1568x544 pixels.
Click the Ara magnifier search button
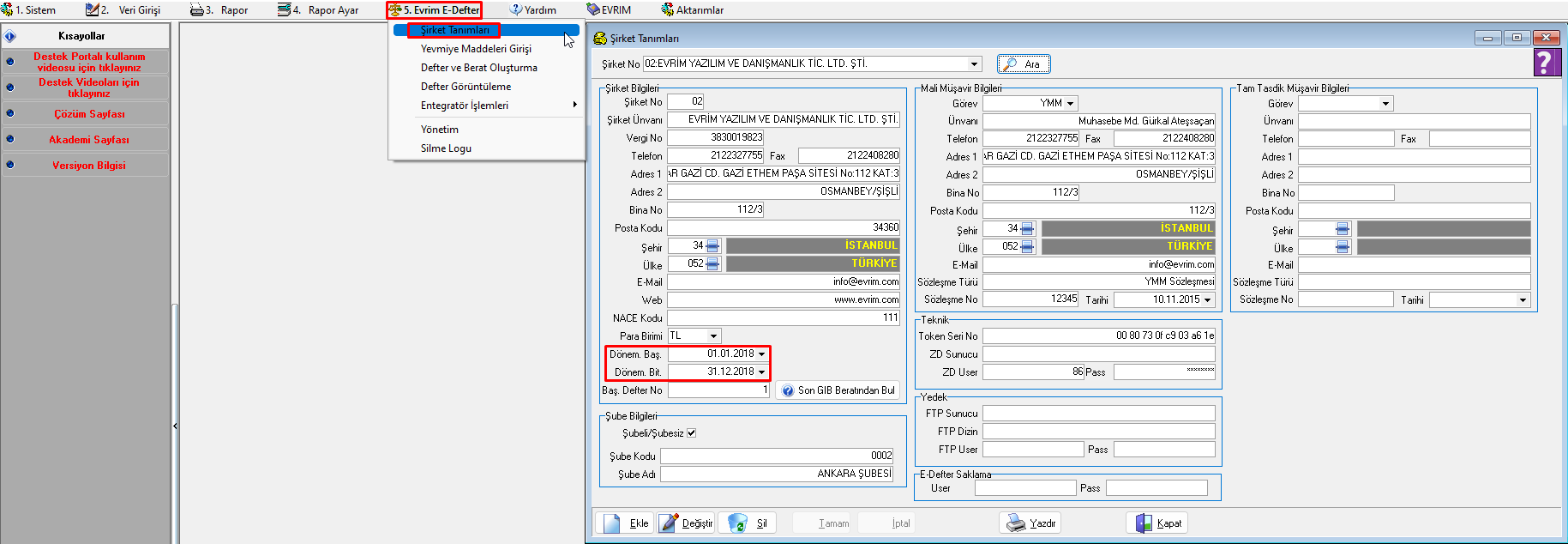point(1024,64)
